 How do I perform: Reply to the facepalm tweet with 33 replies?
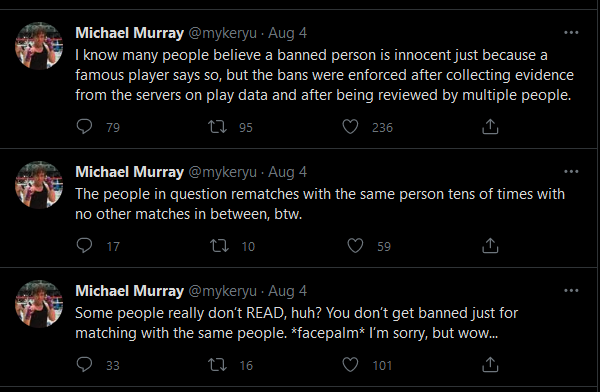[84, 365]
